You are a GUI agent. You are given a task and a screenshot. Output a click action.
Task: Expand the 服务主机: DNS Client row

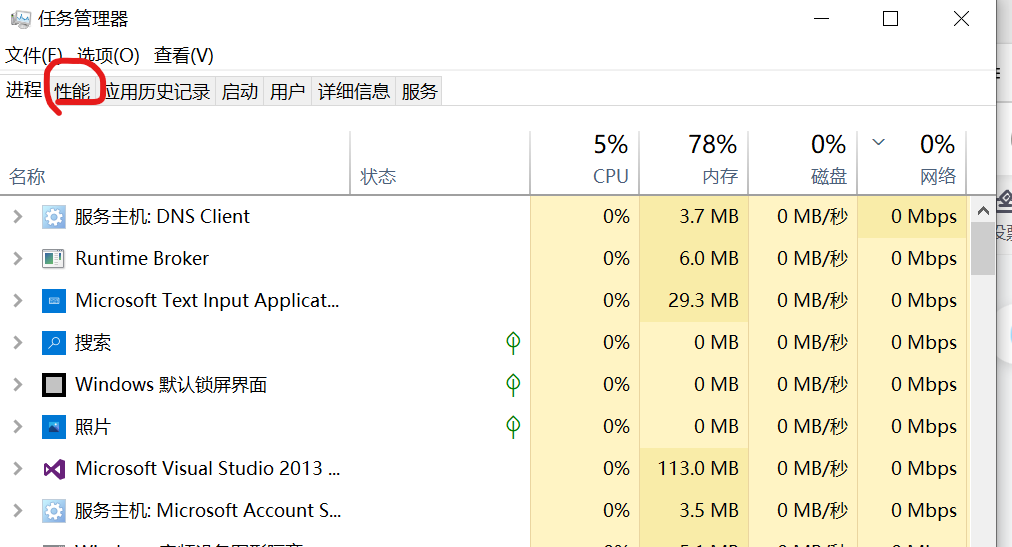[x=18, y=217]
